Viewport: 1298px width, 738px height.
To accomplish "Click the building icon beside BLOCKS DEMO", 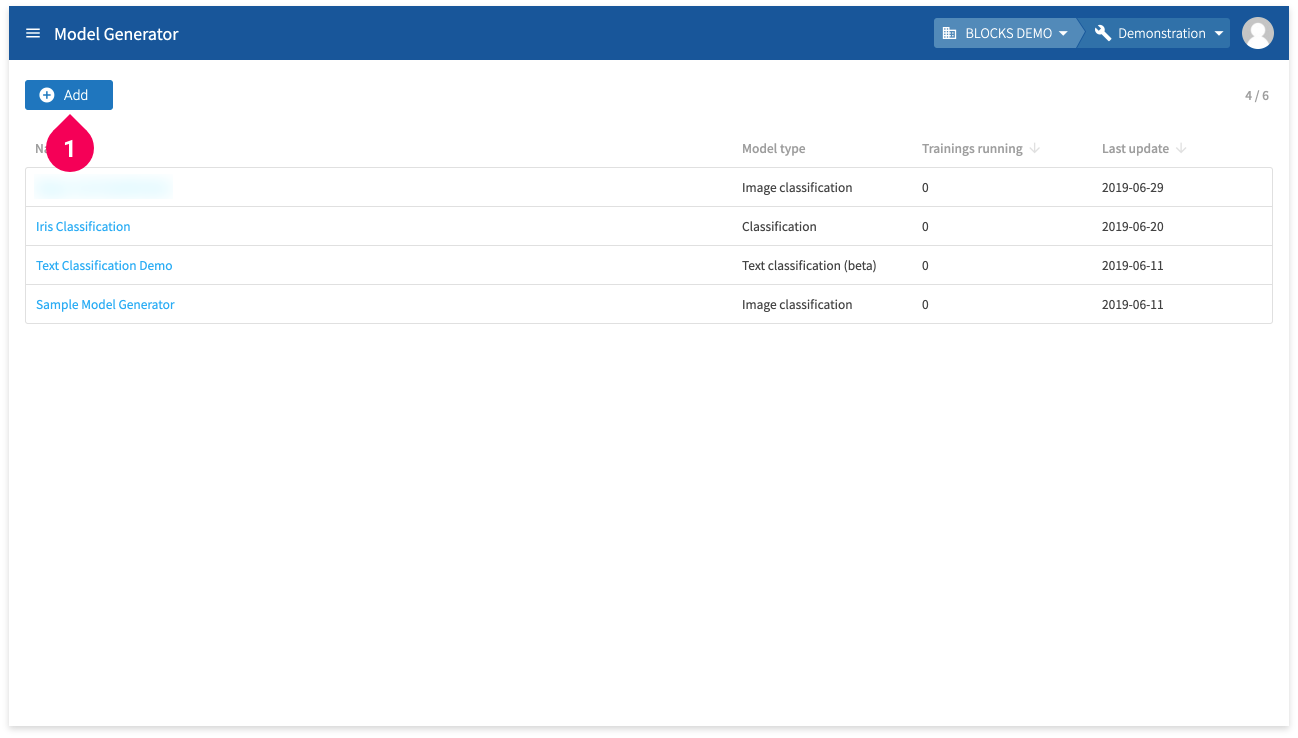I will pyautogui.click(x=950, y=33).
